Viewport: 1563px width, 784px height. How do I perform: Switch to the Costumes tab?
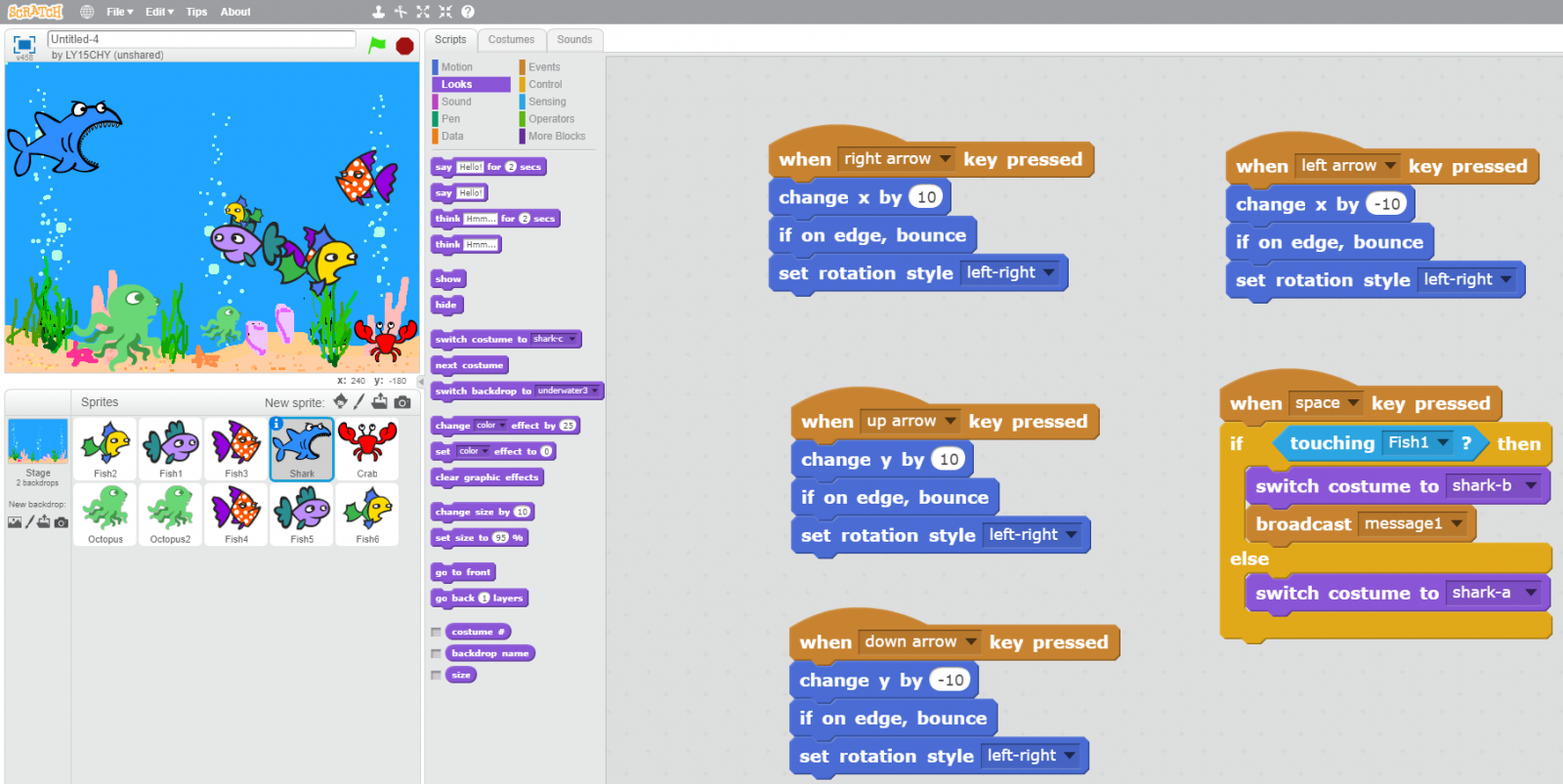coord(511,40)
